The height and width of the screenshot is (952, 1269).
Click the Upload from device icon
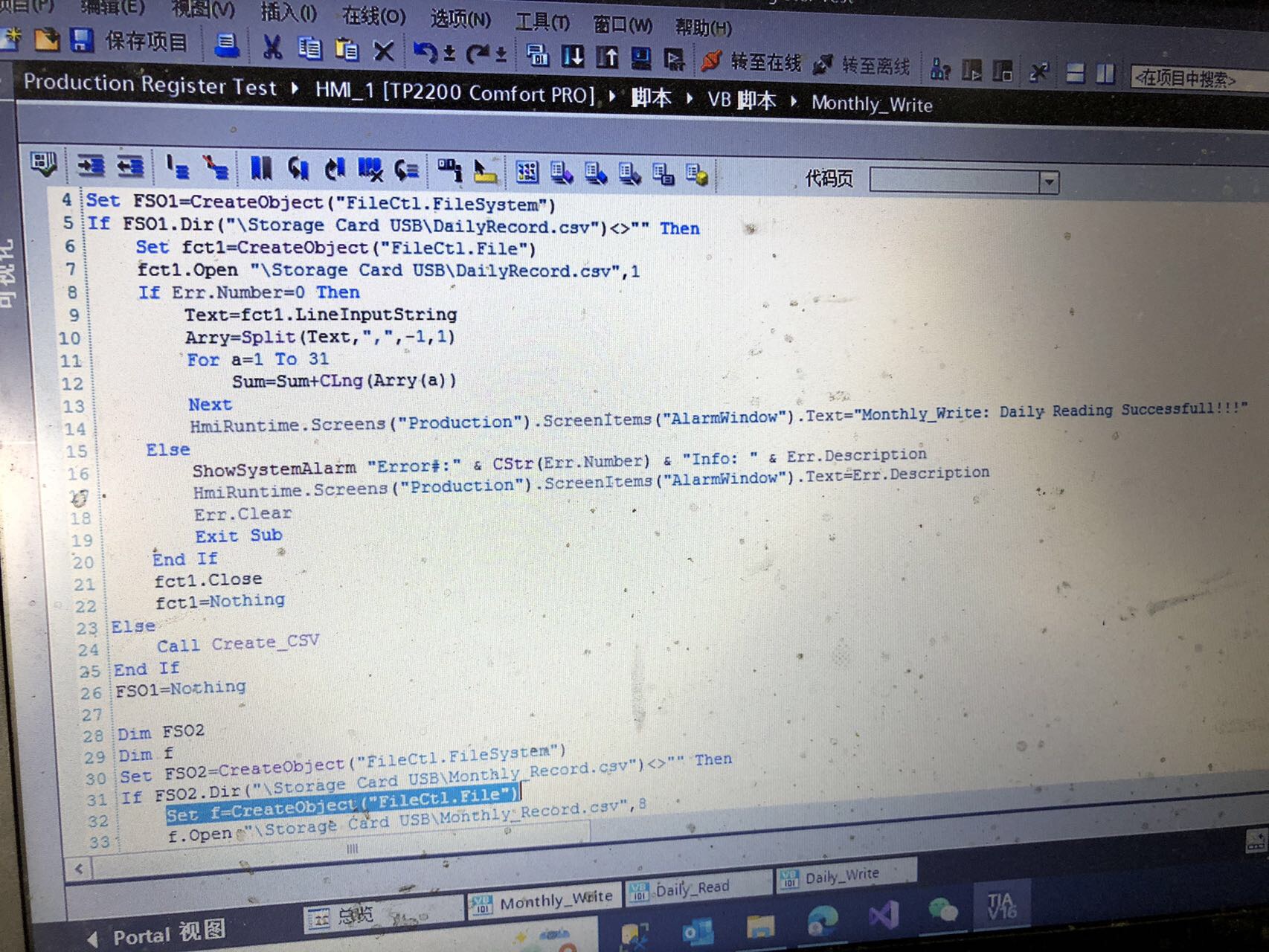pyautogui.click(x=607, y=57)
